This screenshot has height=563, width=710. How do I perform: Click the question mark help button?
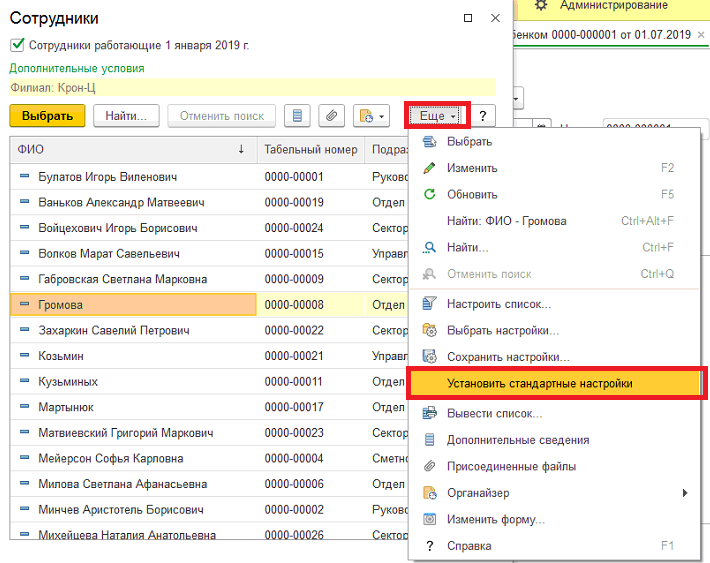(x=483, y=116)
